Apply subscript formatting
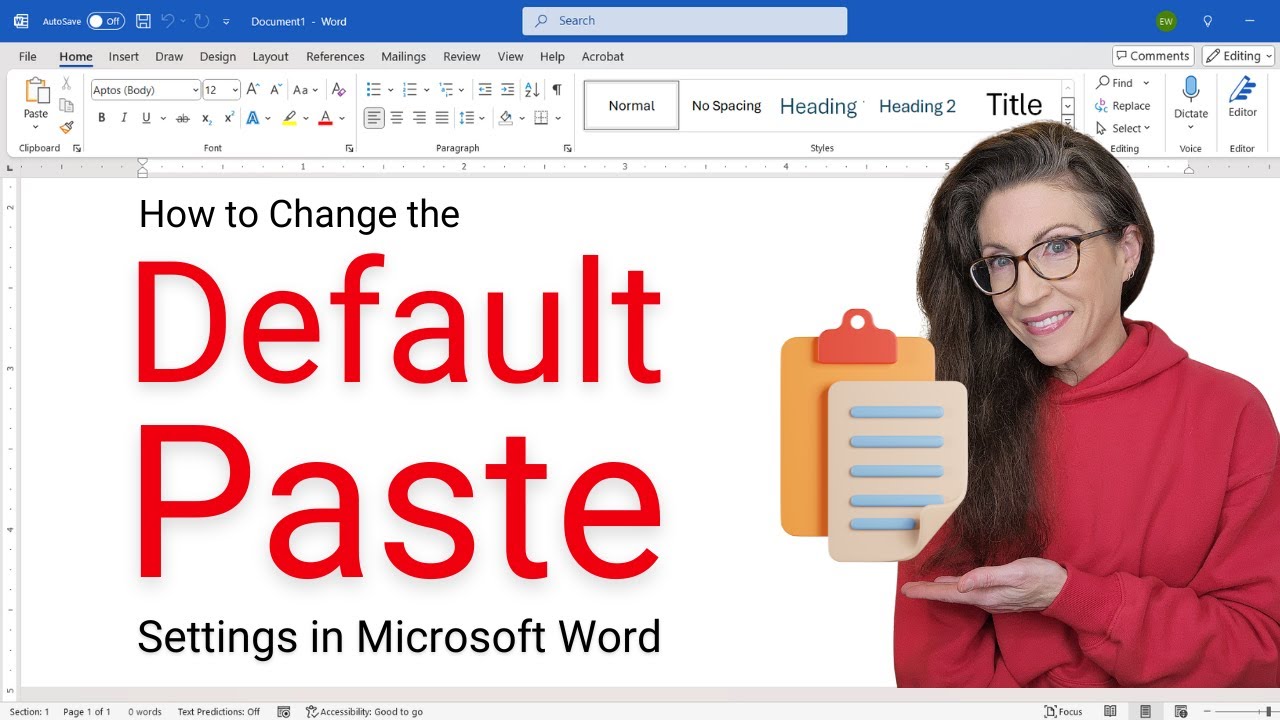The image size is (1280, 720). pyautogui.click(x=207, y=118)
